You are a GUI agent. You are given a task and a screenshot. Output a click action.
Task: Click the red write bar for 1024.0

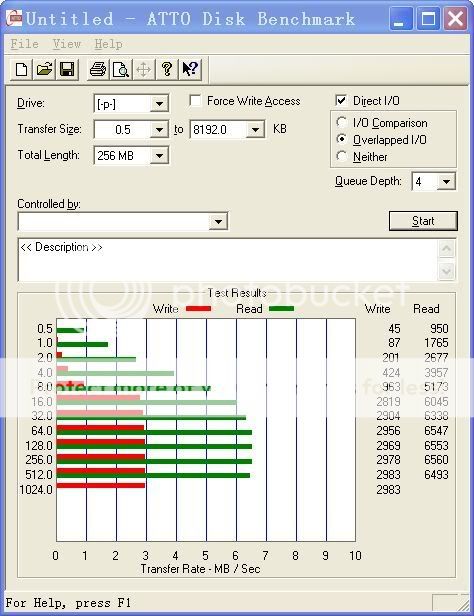click(101, 486)
